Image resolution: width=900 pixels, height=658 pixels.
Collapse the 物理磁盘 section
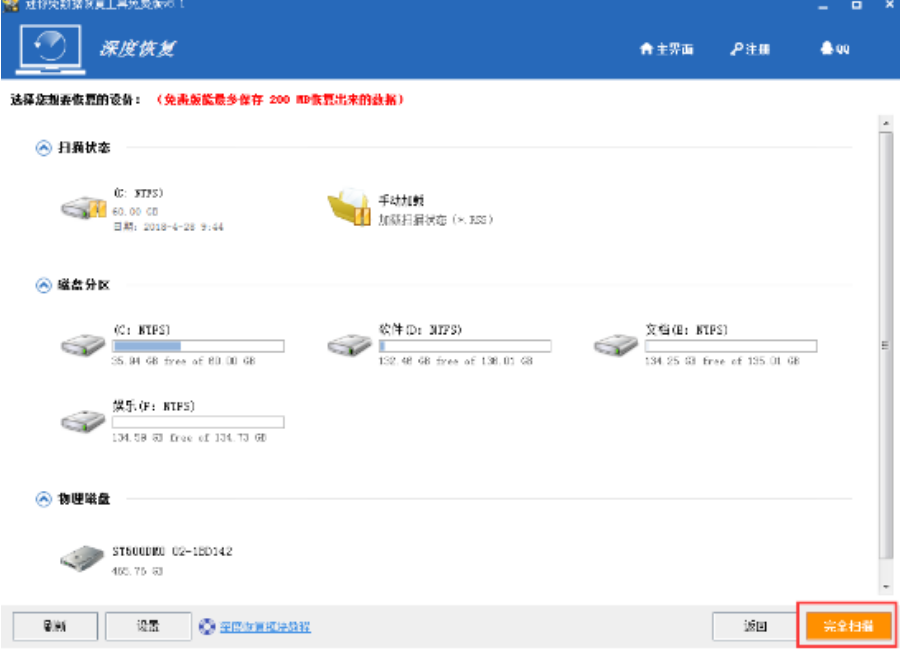click(43, 498)
